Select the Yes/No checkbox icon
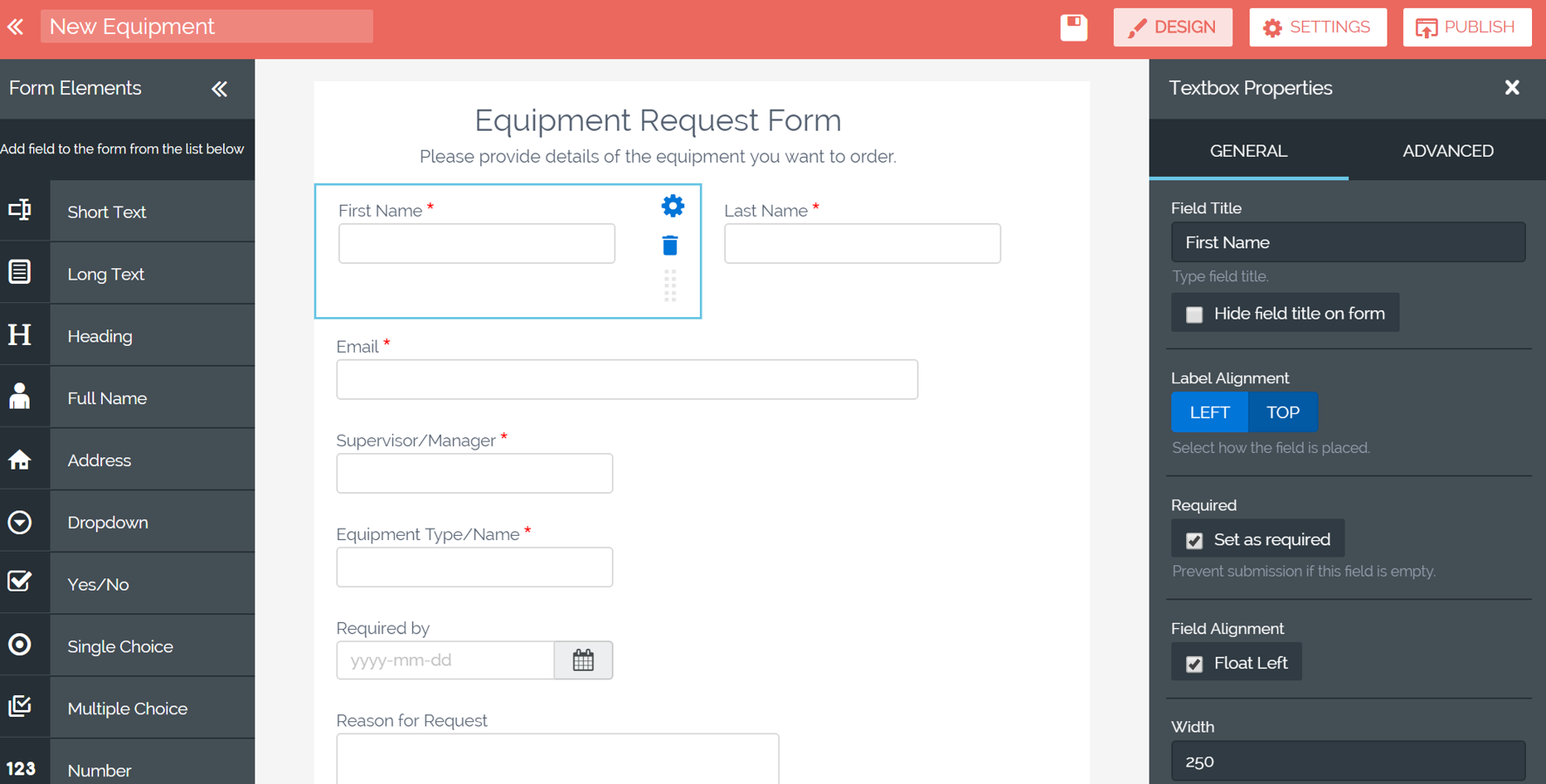 click(20, 582)
